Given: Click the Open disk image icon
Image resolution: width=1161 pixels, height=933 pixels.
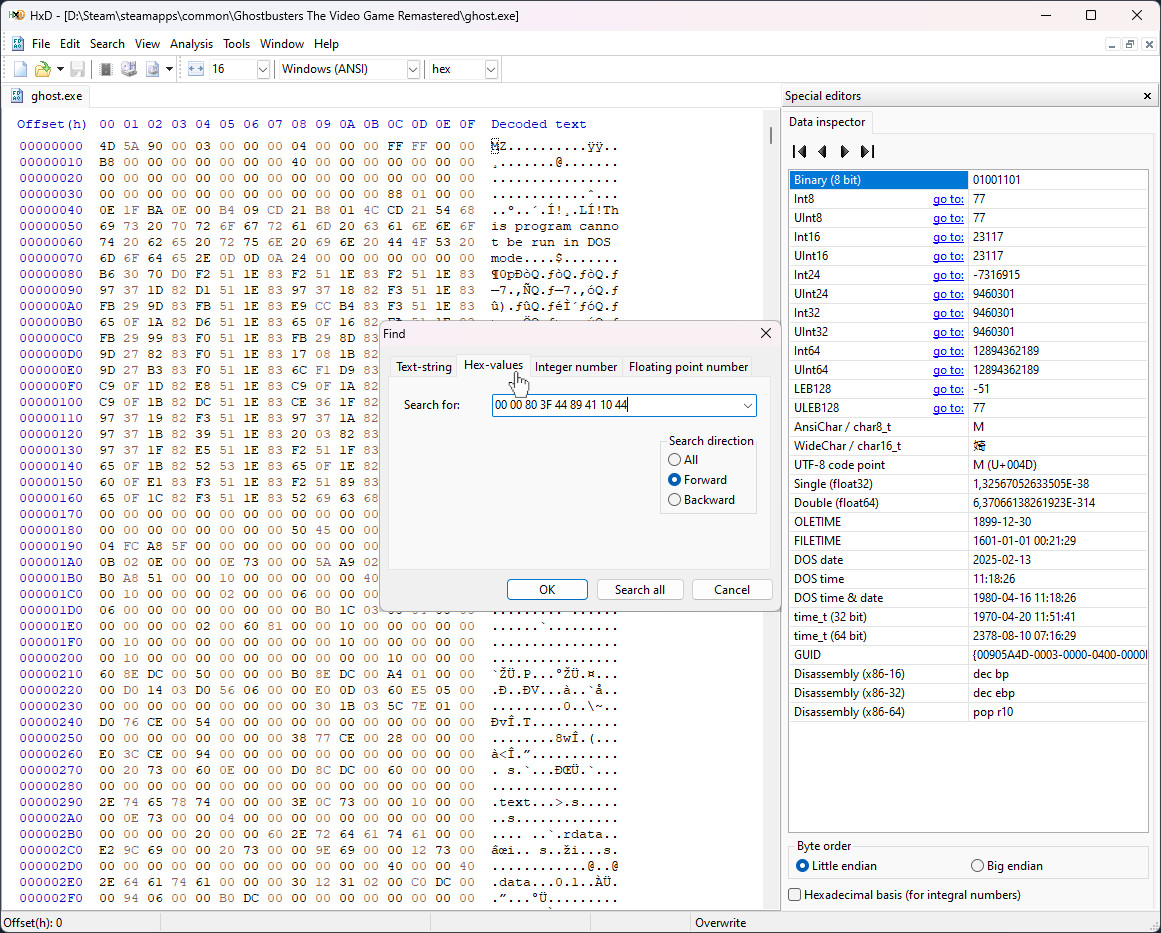Looking at the screenshot, I should click(x=153, y=69).
